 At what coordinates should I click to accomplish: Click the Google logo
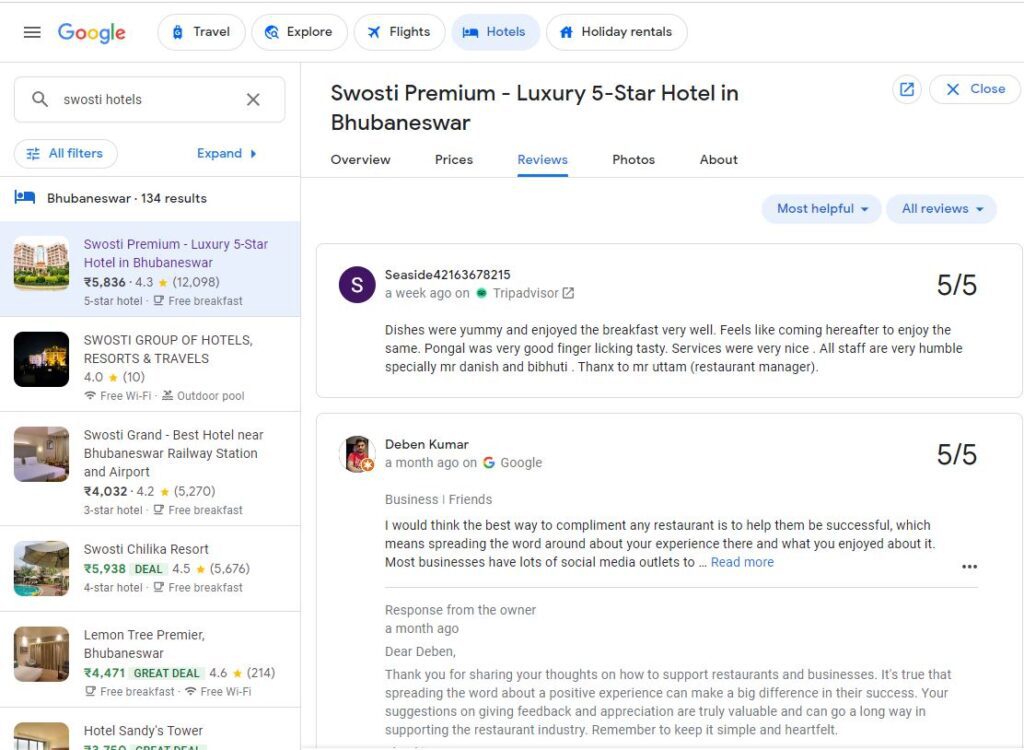pyautogui.click(x=91, y=32)
